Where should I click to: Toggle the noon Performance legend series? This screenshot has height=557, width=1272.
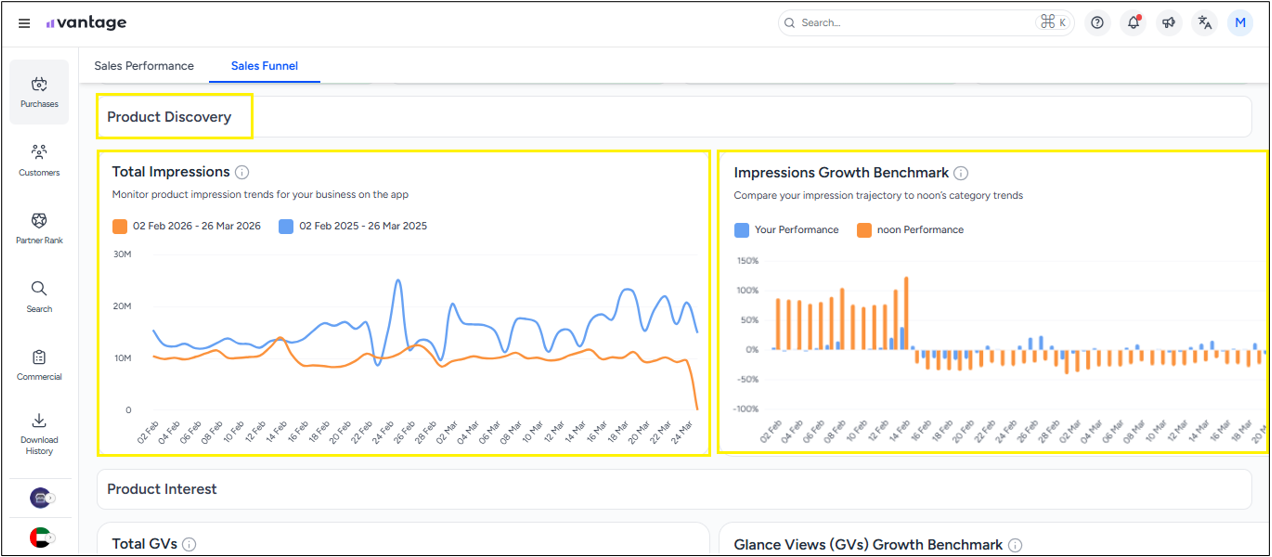[x=910, y=230]
